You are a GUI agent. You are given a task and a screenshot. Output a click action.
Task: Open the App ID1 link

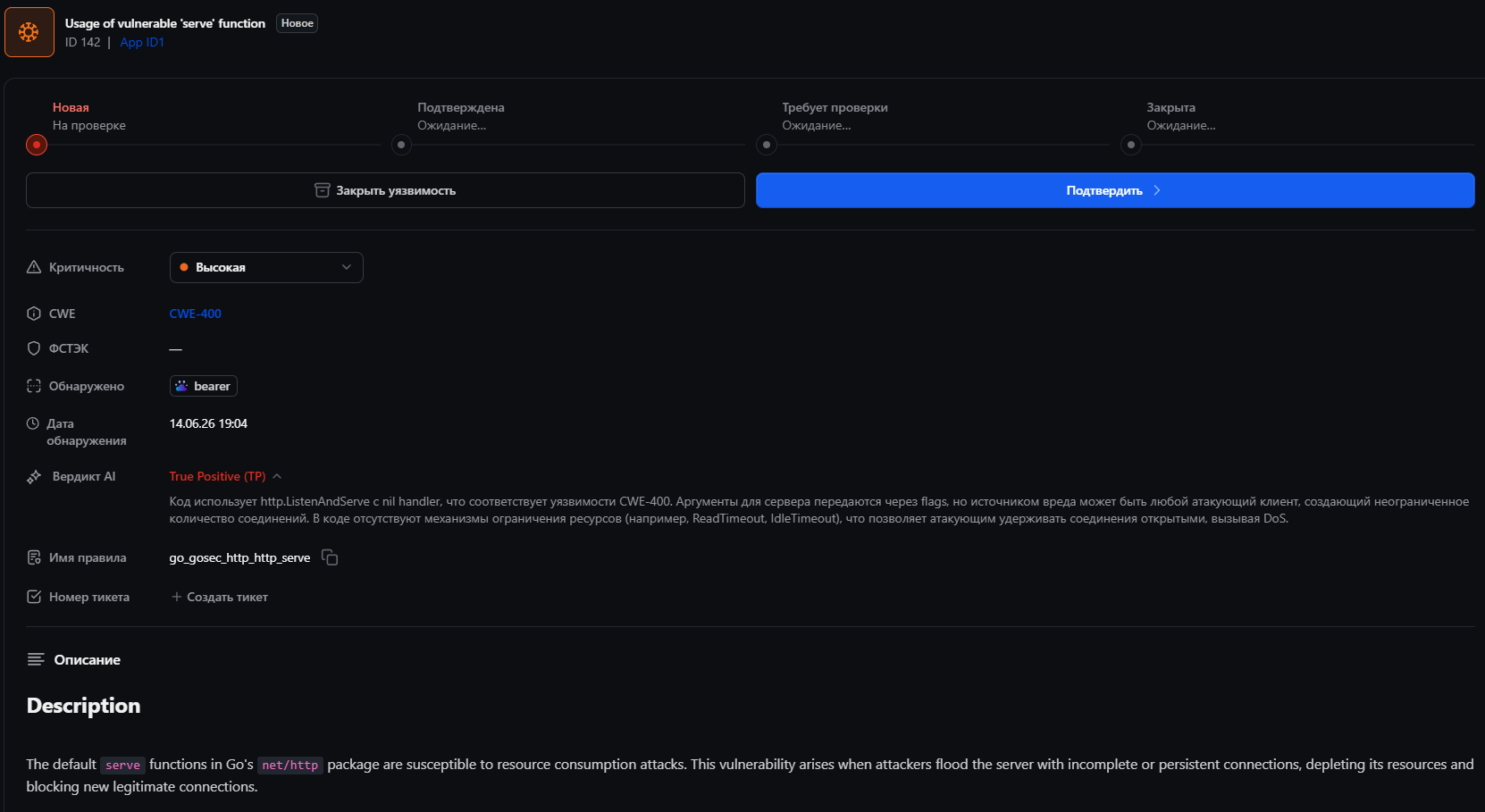coord(142,42)
